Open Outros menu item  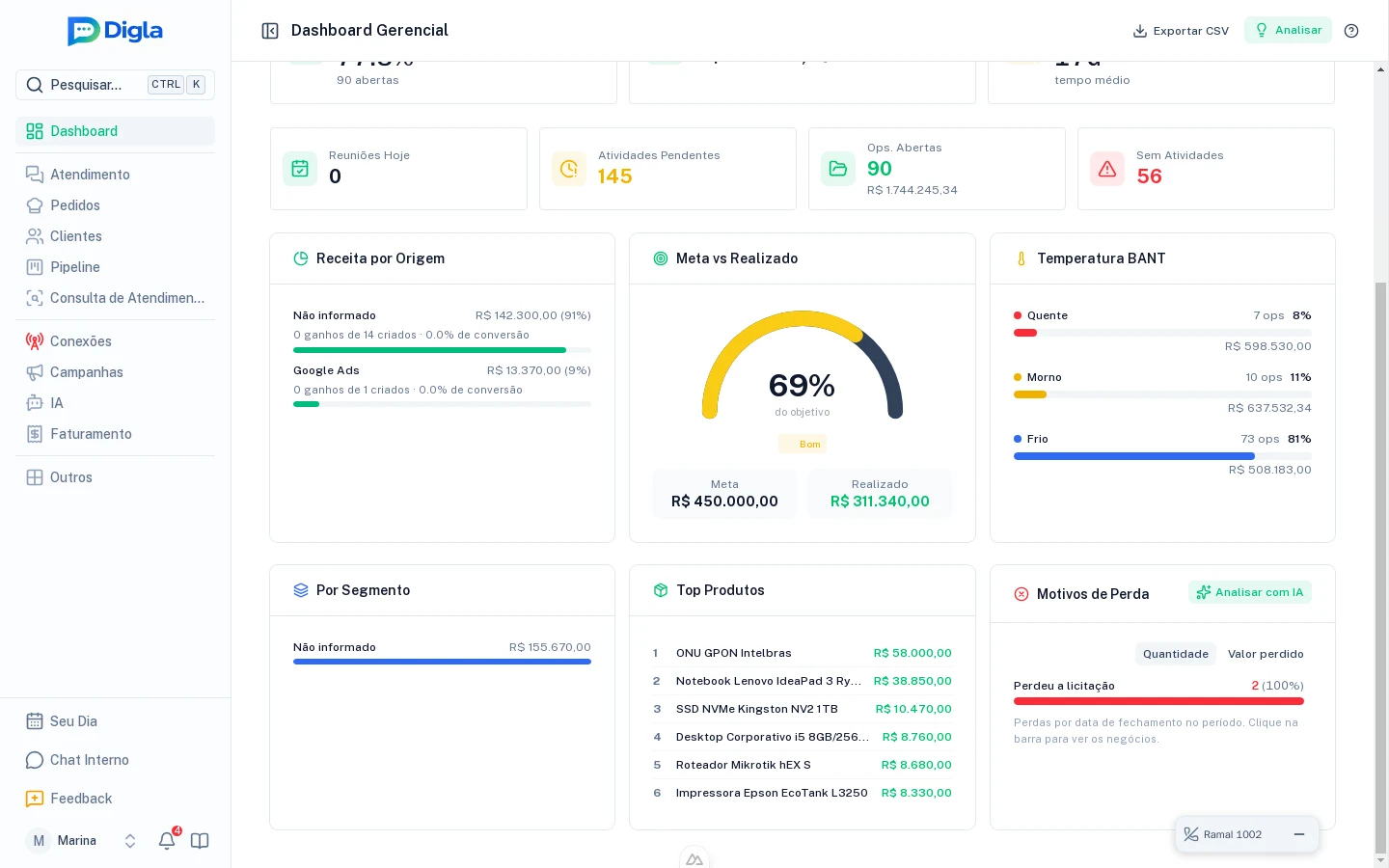(115, 477)
